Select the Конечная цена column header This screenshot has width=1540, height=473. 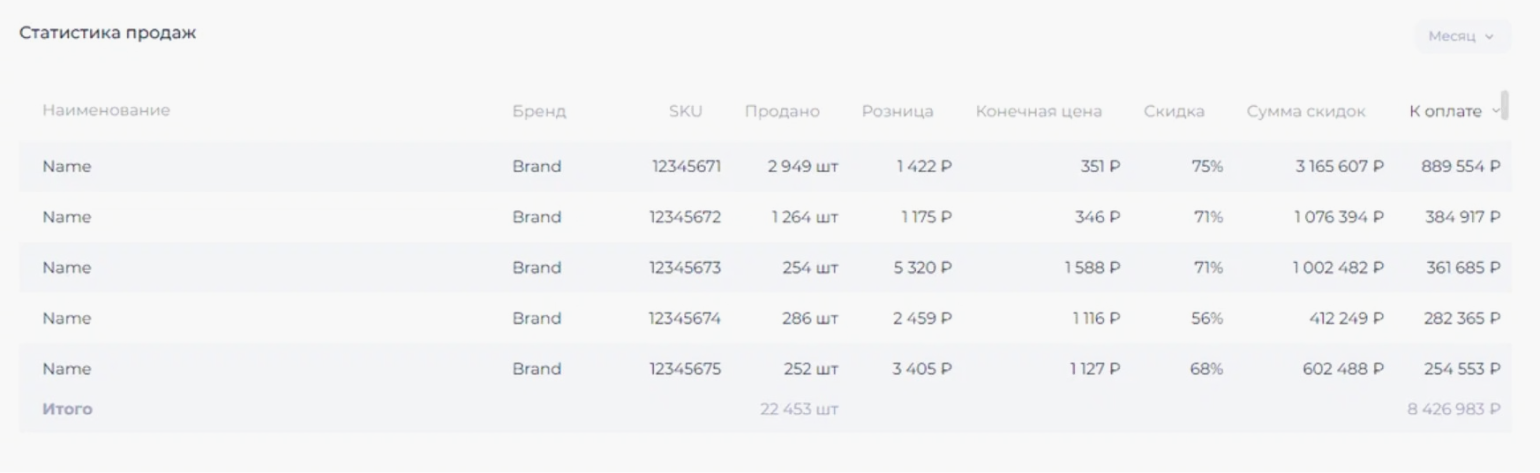coord(1039,111)
